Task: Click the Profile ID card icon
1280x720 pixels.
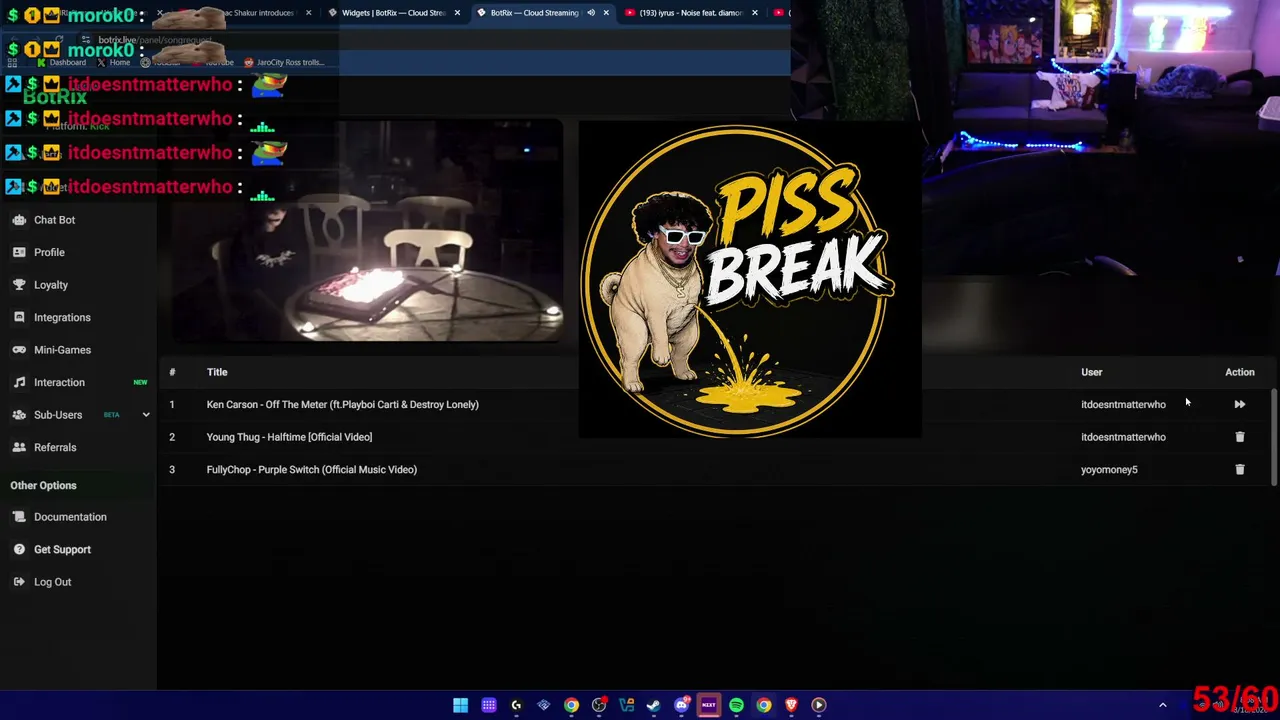Action: [19, 252]
